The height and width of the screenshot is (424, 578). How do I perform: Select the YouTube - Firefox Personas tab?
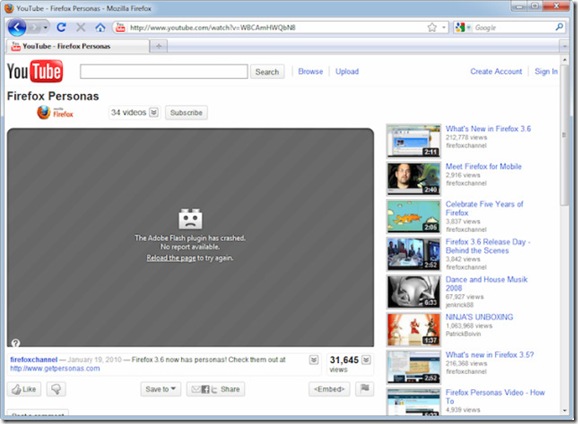(x=78, y=46)
